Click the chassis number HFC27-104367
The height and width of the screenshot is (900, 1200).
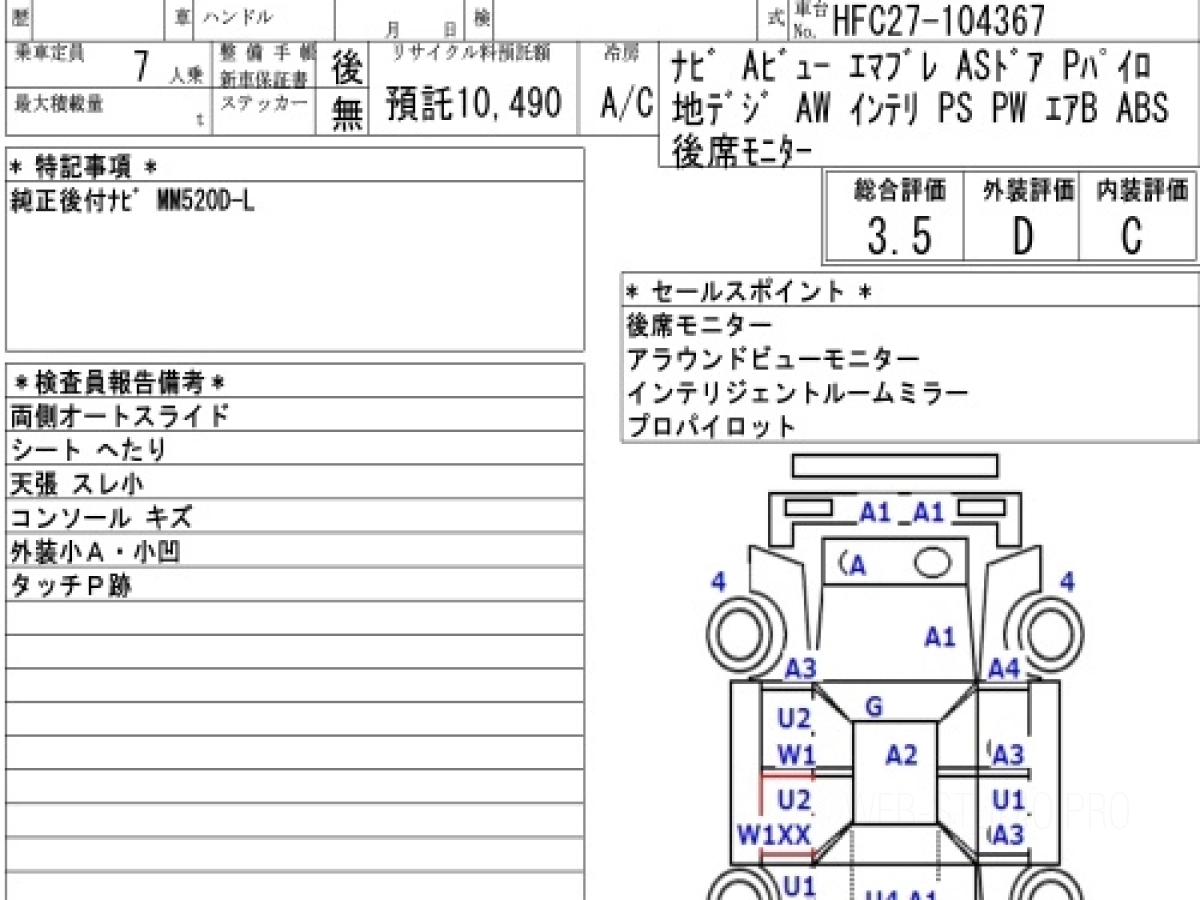(x=938, y=19)
